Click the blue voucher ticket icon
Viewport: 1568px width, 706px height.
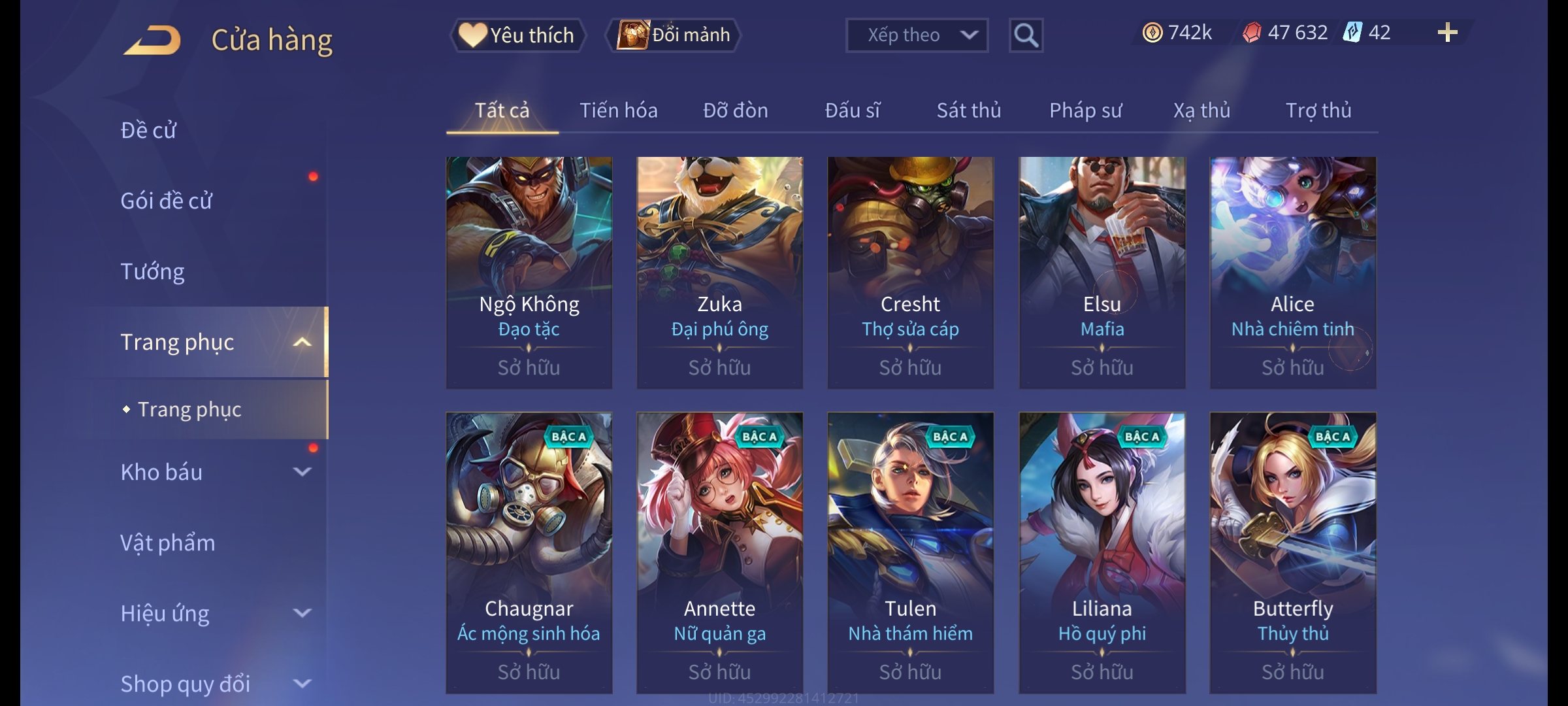point(1352,32)
